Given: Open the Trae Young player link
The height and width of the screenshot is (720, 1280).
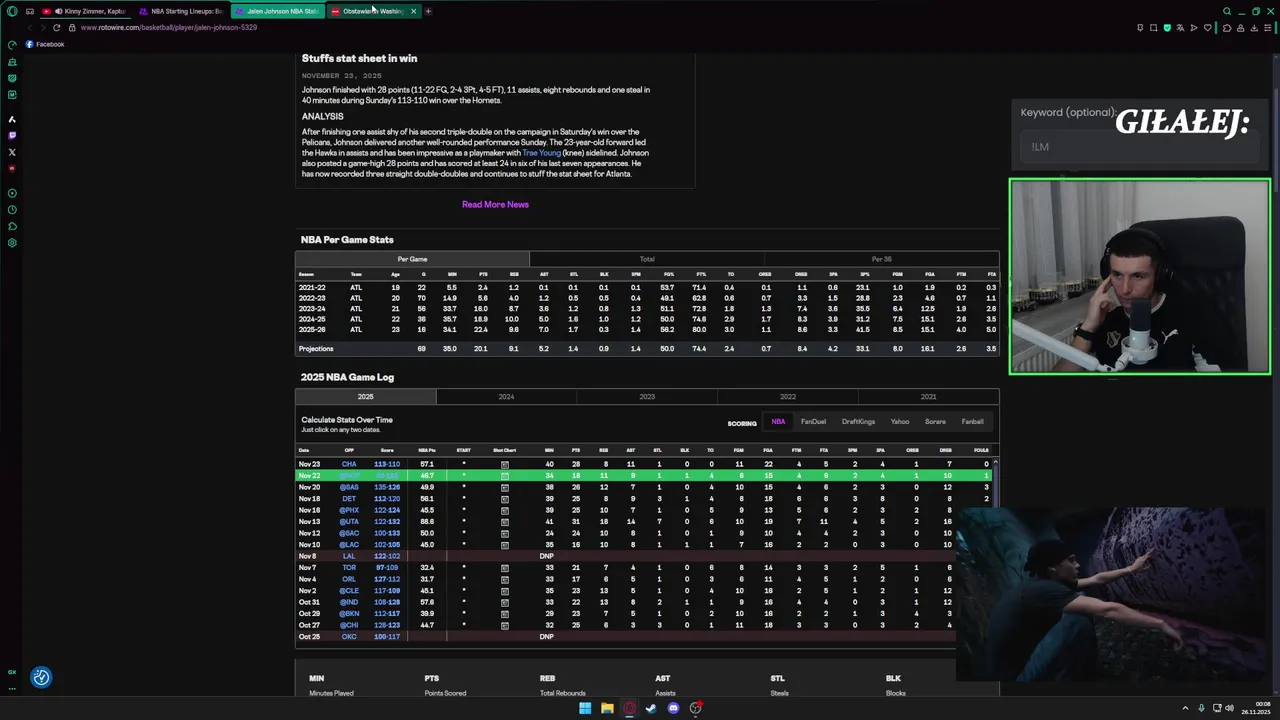Looking at the screenshot, I should [541, 153].
